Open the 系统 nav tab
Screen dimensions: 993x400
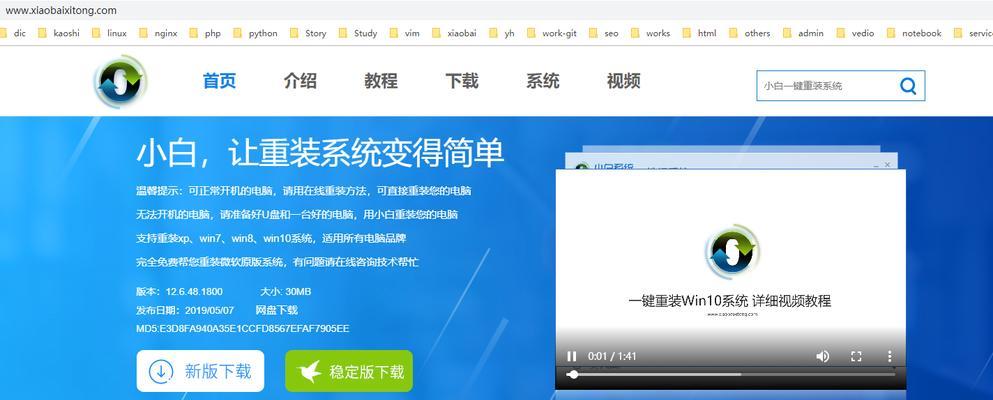[x=543, y=81]
